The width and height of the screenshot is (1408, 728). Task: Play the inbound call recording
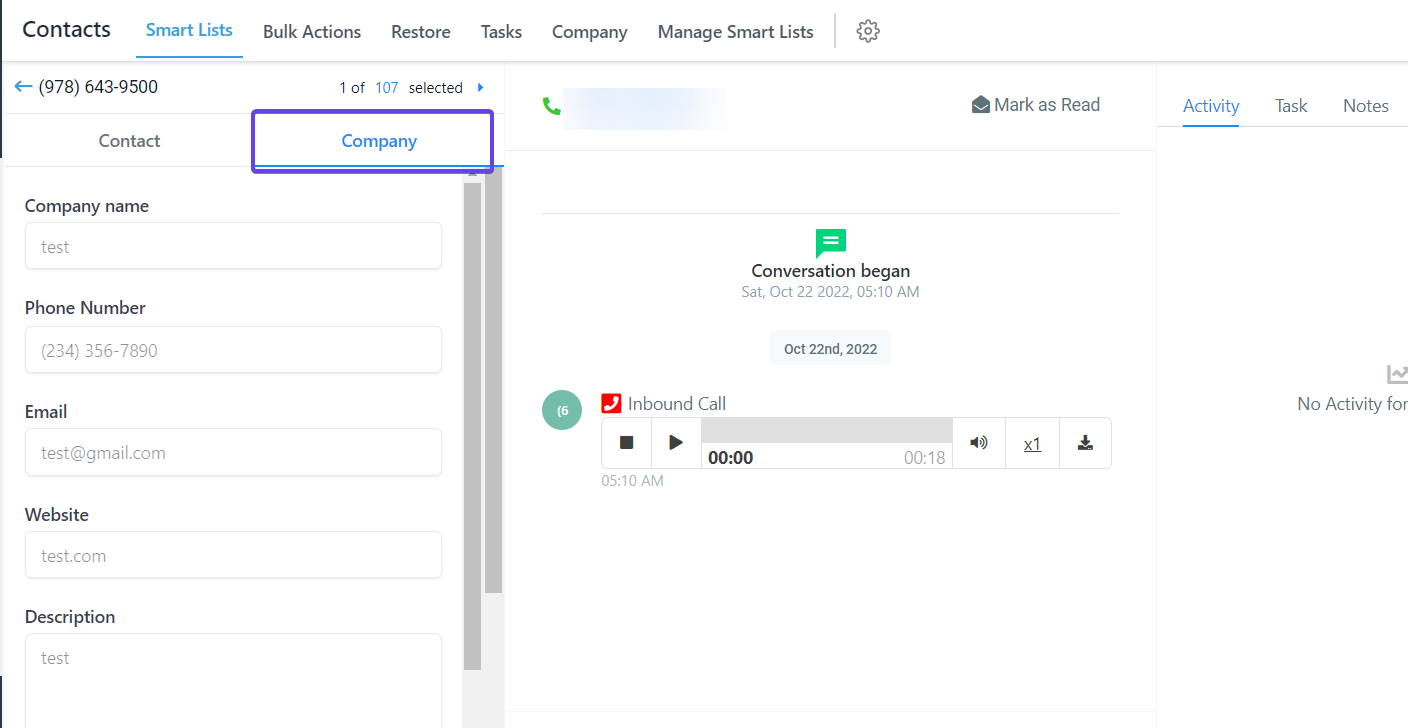pos(677,443)
